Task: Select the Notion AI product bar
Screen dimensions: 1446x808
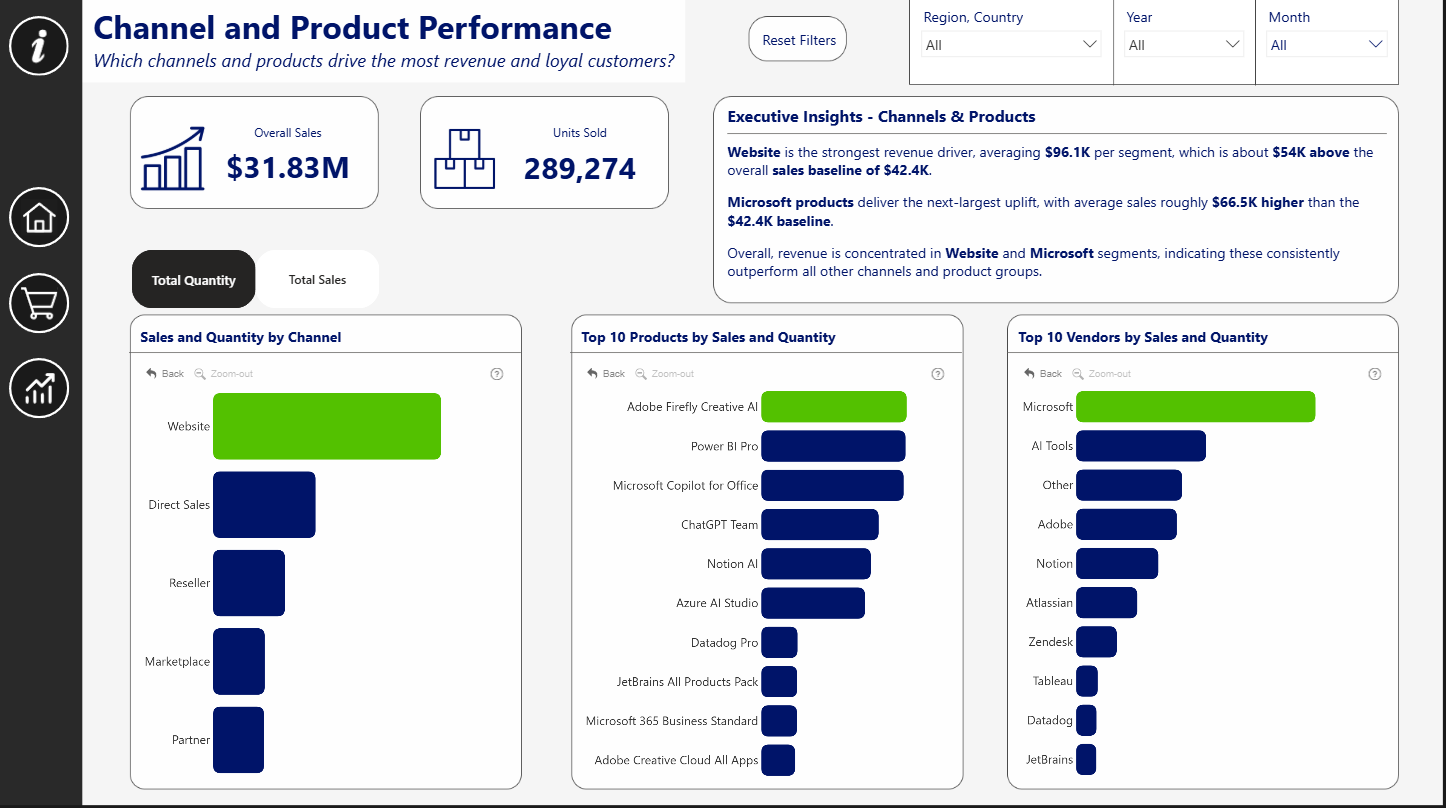Action: pyautogui.click(x=816, y=564)
